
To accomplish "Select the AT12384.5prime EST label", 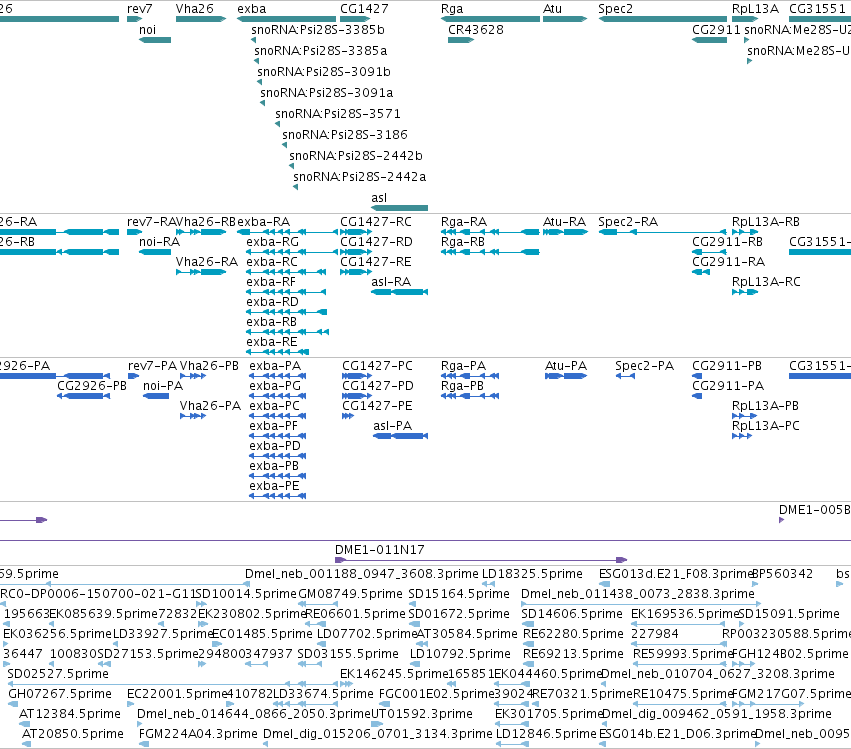I will click(x=69, y=714).
